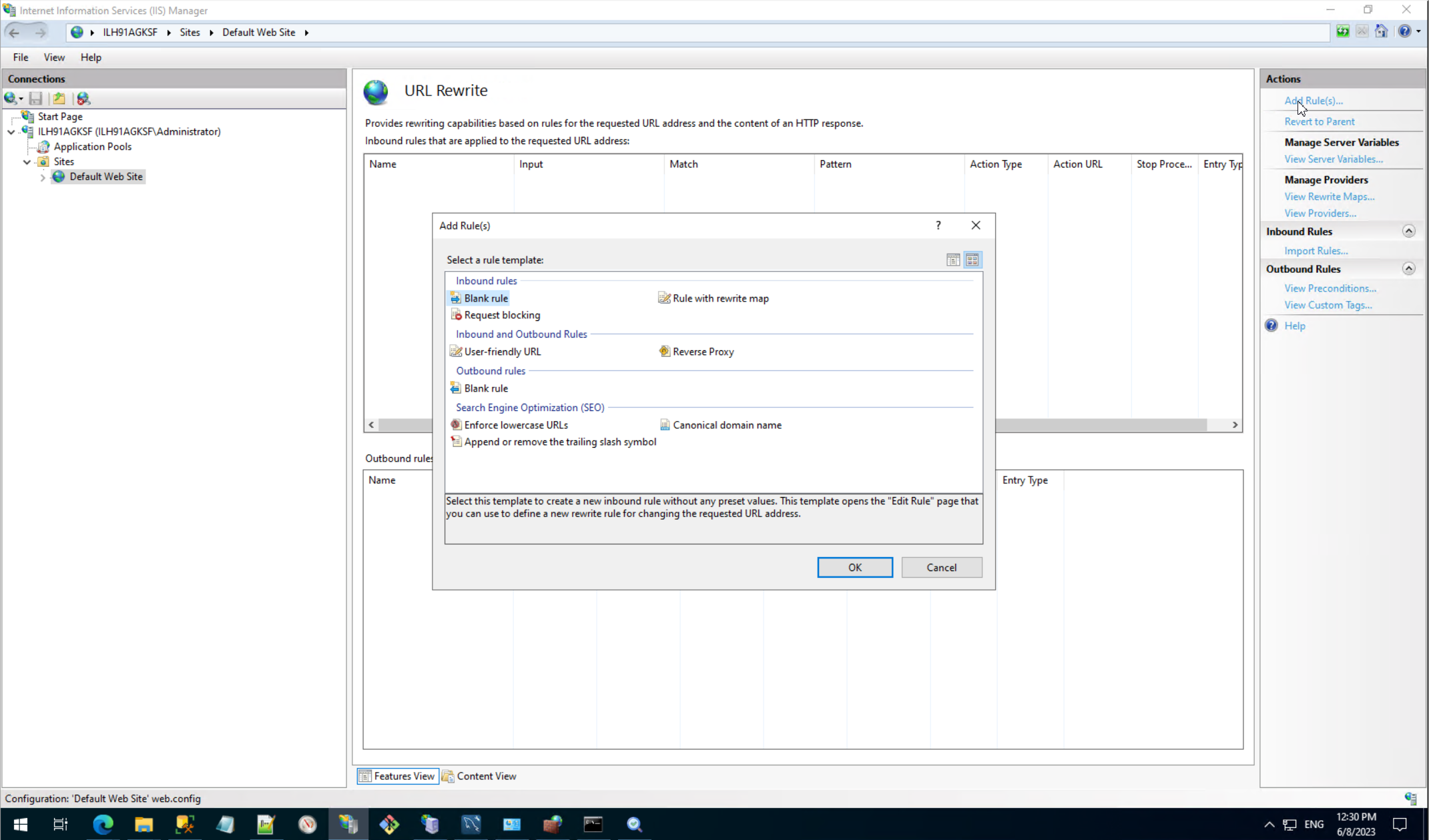Select the Reverse Proxy rule template
The image size is (1429, 840).
coord(702,352)
